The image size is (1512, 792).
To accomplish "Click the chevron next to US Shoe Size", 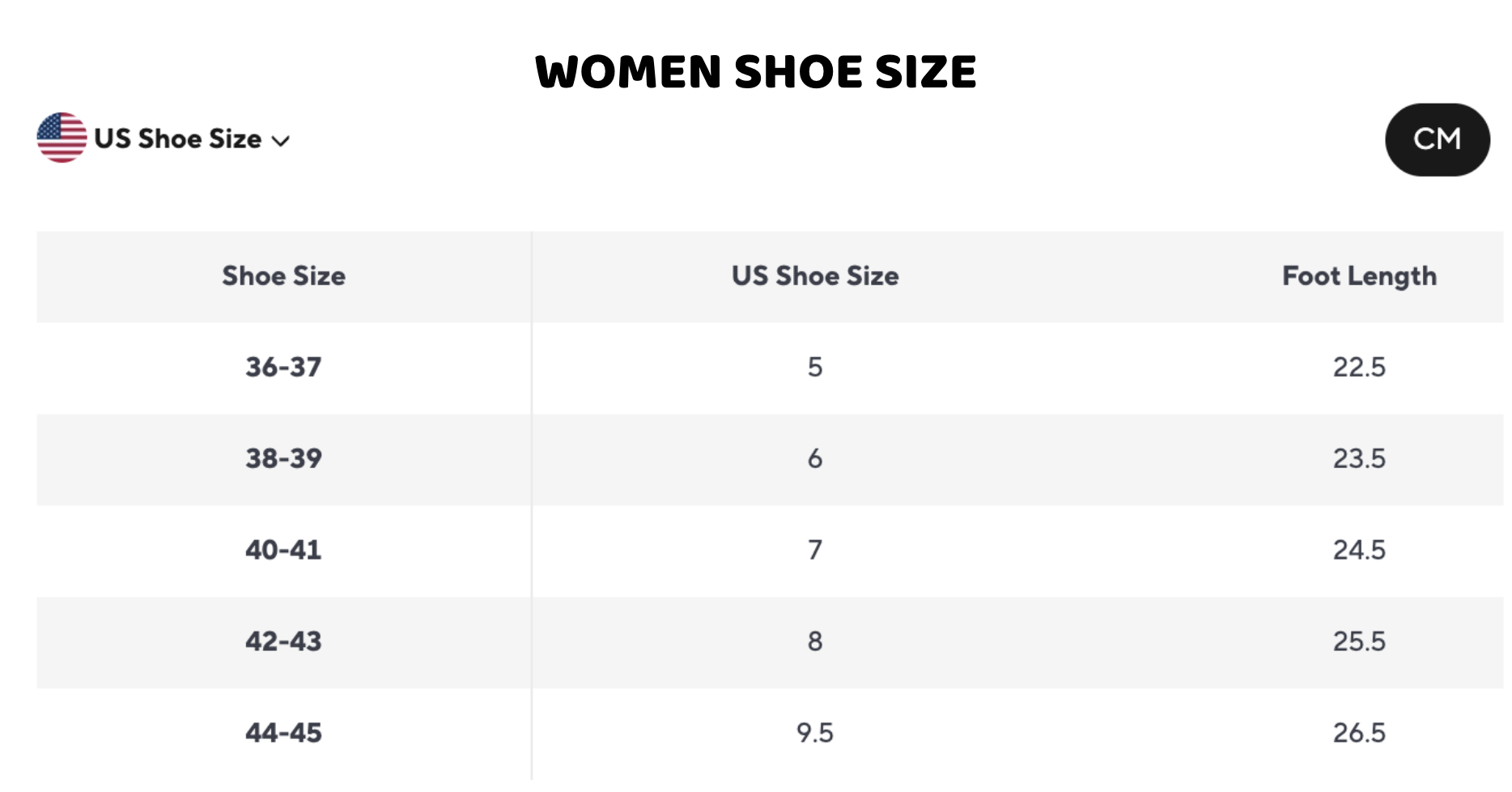I will click(x=281, y=141).
